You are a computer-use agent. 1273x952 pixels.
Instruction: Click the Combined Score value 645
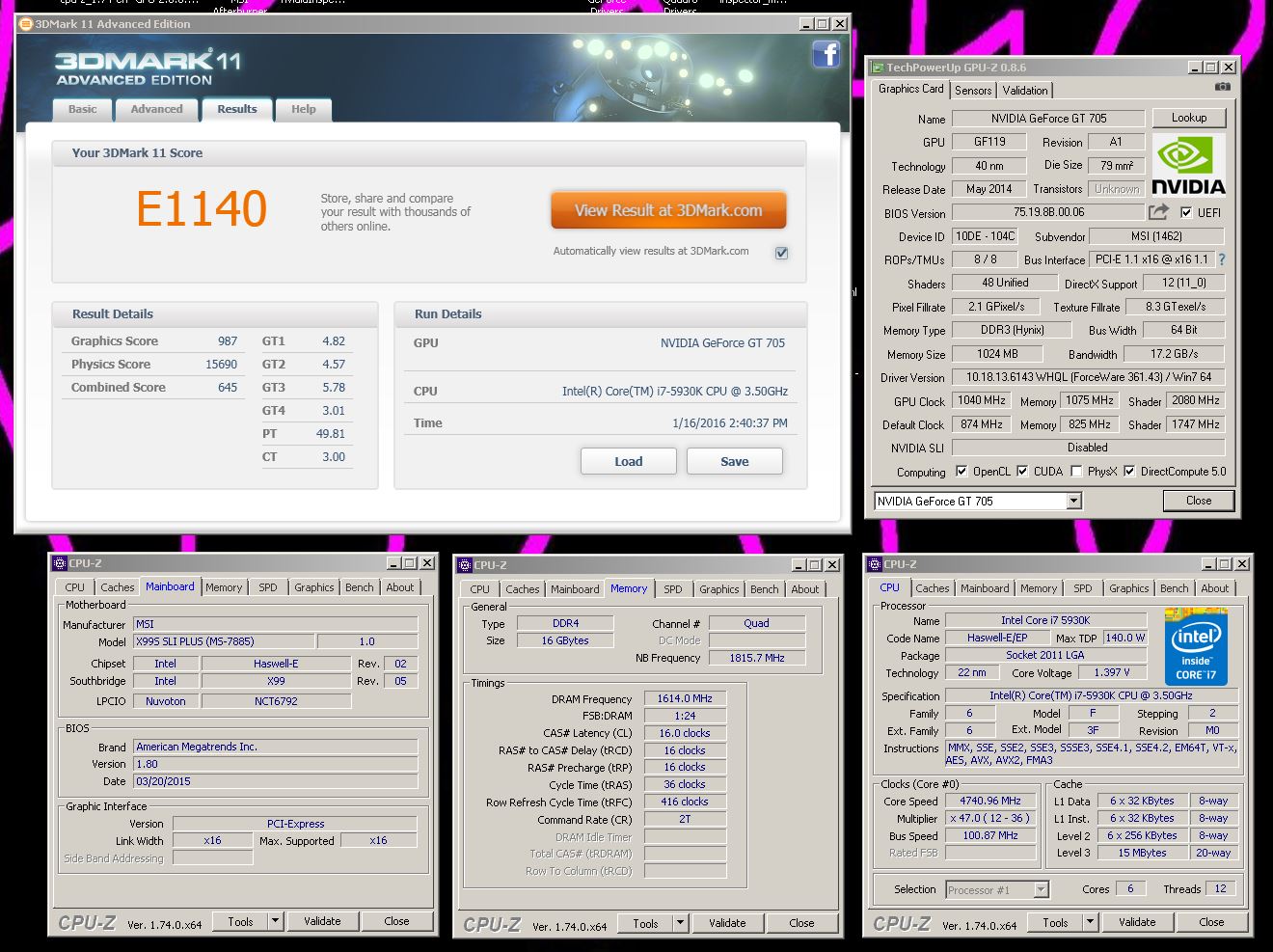click(228, 387)
